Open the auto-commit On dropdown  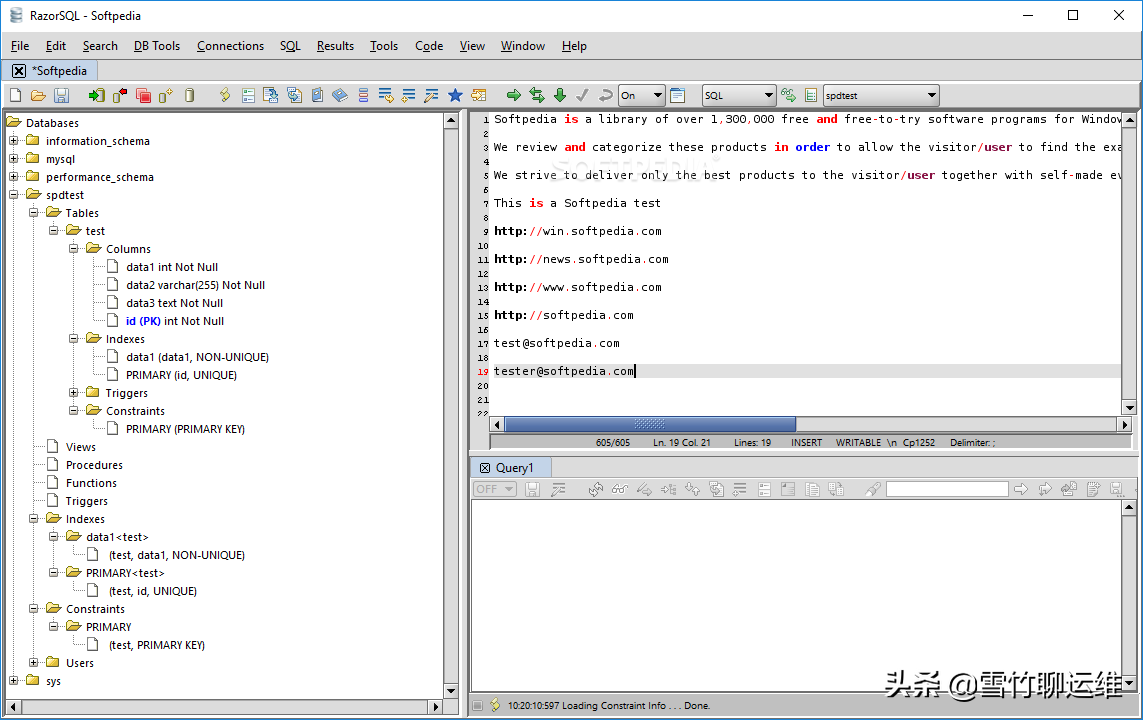(x=641, y=95)
